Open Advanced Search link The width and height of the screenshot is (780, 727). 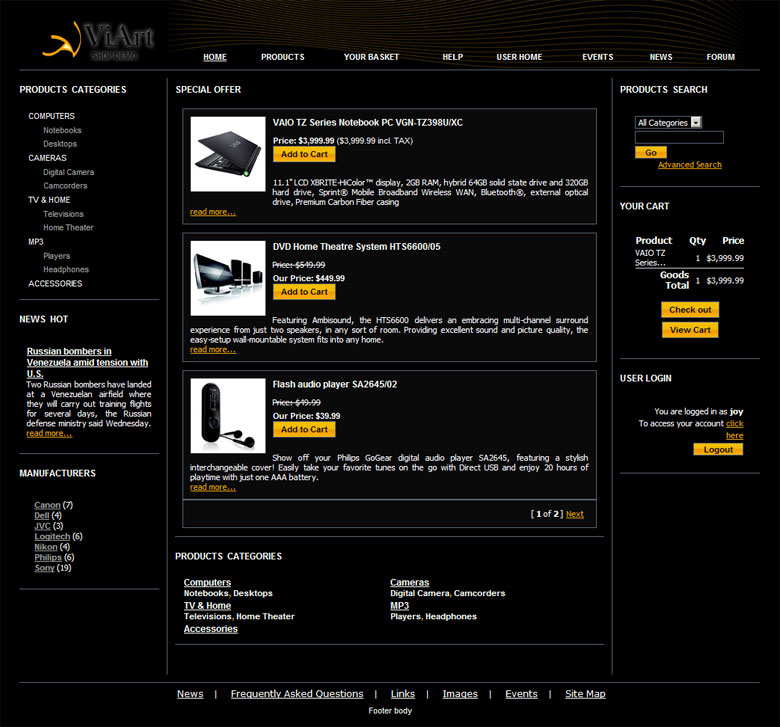pyautogui.click(x=689, y=165)
